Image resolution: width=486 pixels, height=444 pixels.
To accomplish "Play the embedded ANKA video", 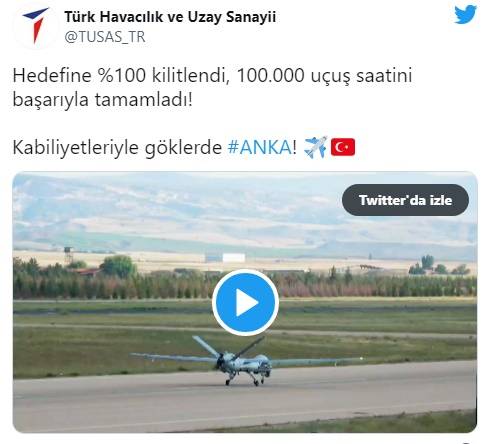I will coord(245,303).
